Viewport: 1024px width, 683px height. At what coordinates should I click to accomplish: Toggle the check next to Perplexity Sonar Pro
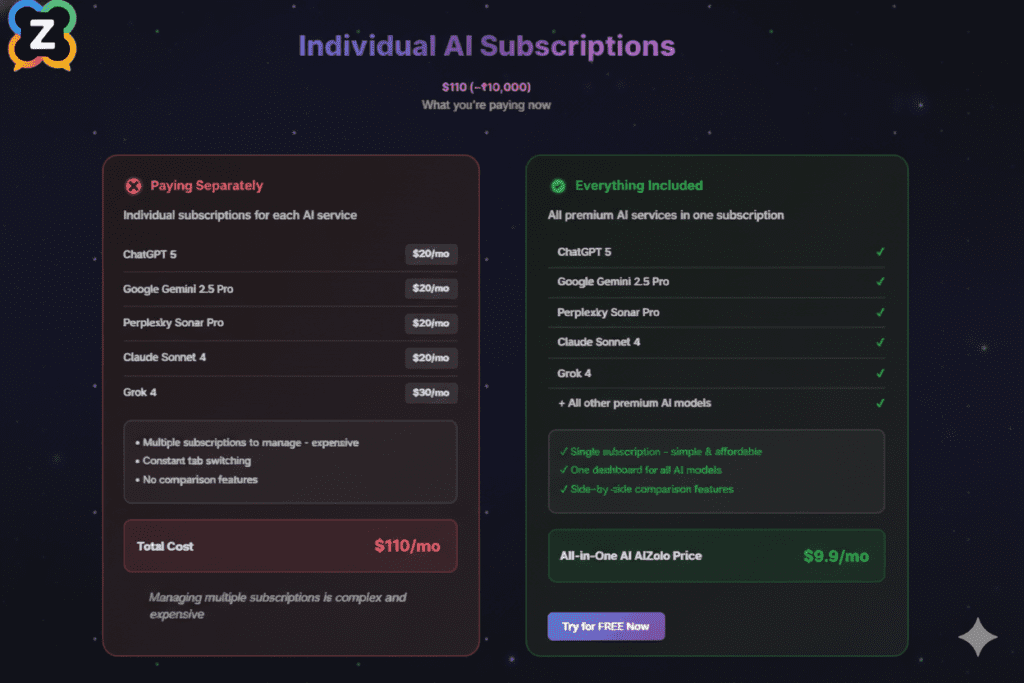tap(880, 312)
